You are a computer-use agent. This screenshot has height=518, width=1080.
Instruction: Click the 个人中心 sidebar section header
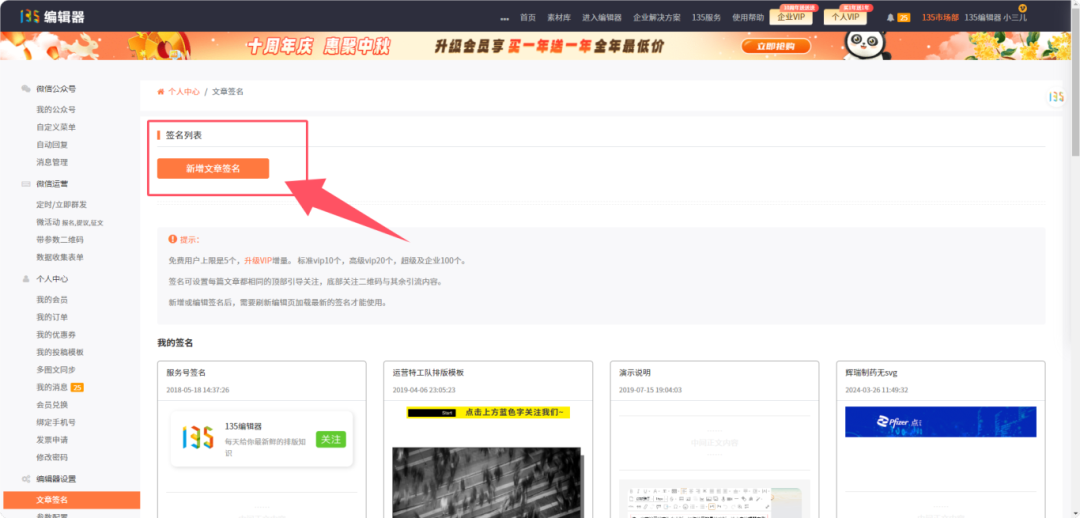click(x=52, y=279)
